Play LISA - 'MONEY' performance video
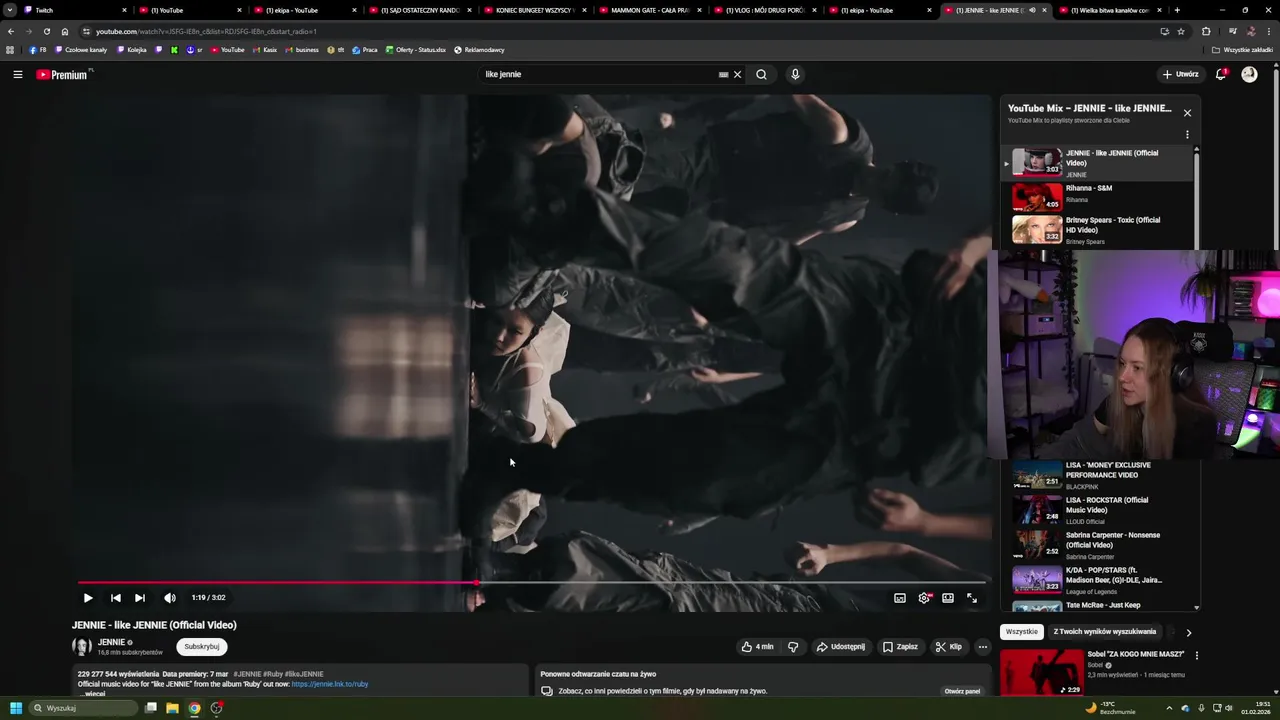This screenshot has height=720, width=1280. point(1097,475)
